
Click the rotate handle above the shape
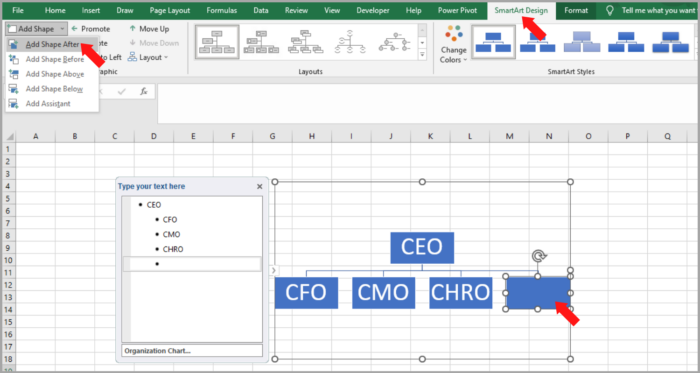539,256
